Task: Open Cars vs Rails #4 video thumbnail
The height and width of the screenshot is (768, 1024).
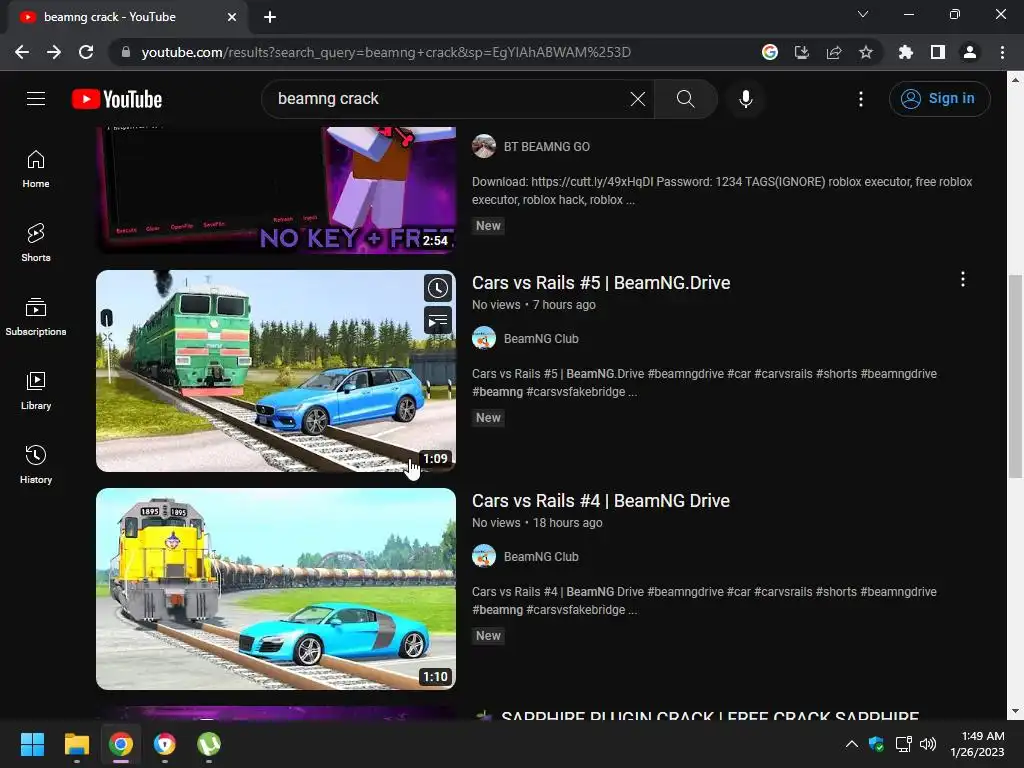Action: (276, 588)
